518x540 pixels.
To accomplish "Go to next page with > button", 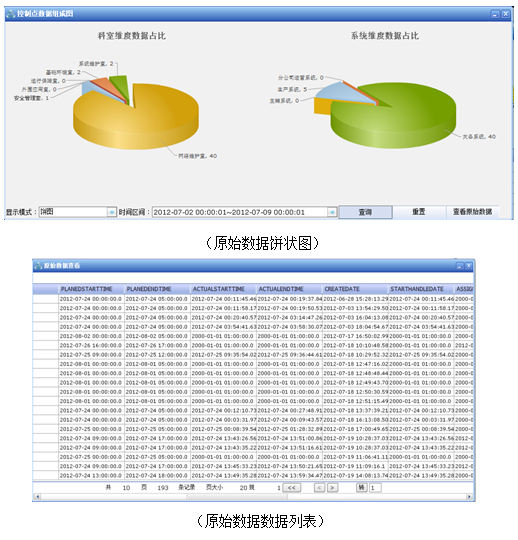I will pos(332,488).
